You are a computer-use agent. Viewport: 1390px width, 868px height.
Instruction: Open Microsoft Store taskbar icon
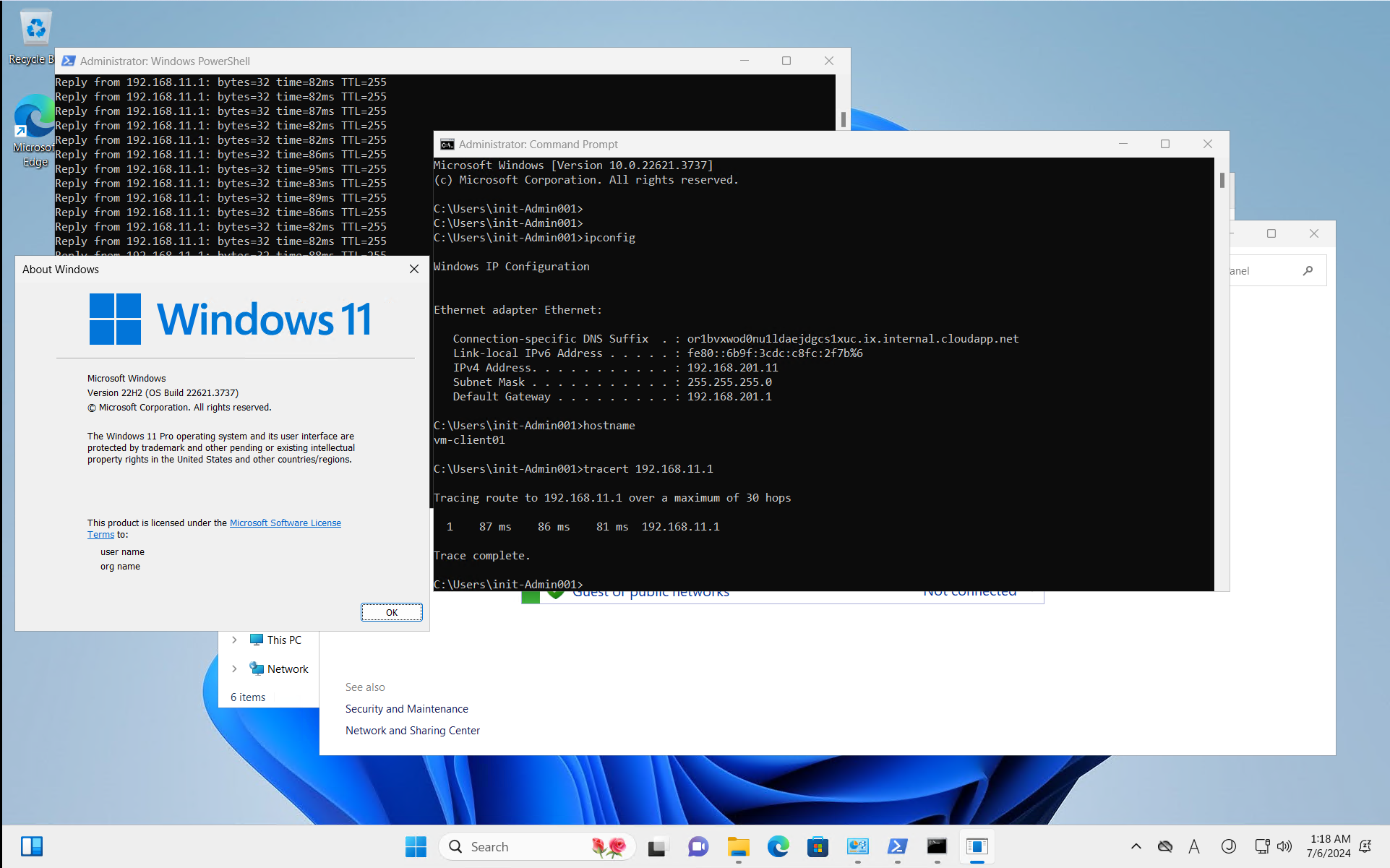pyautogui.click(x=818, y=846)
